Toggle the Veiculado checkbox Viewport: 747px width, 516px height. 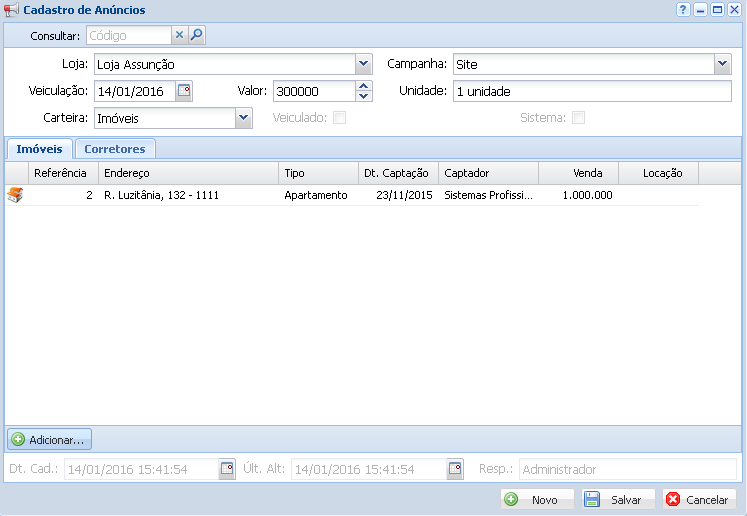pos(340,118)
